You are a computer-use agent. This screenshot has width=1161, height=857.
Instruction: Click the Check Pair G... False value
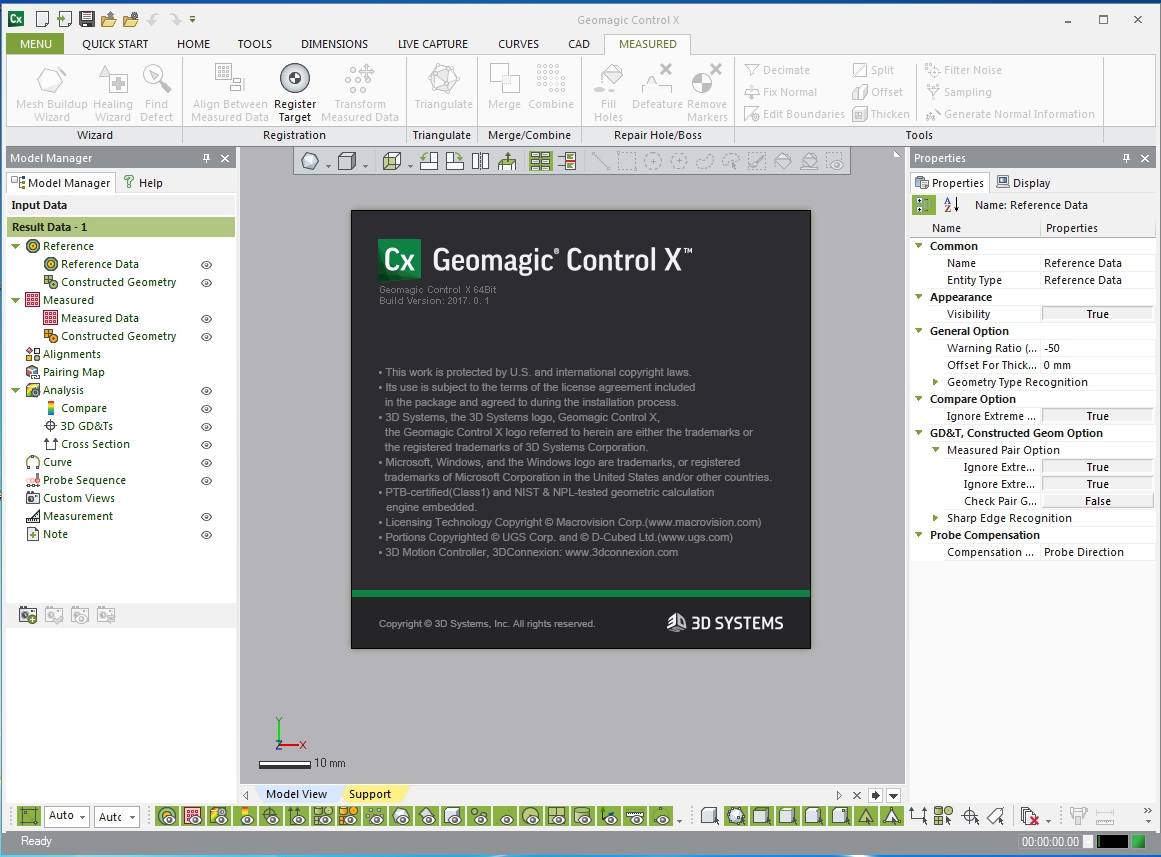[1097, 501]
